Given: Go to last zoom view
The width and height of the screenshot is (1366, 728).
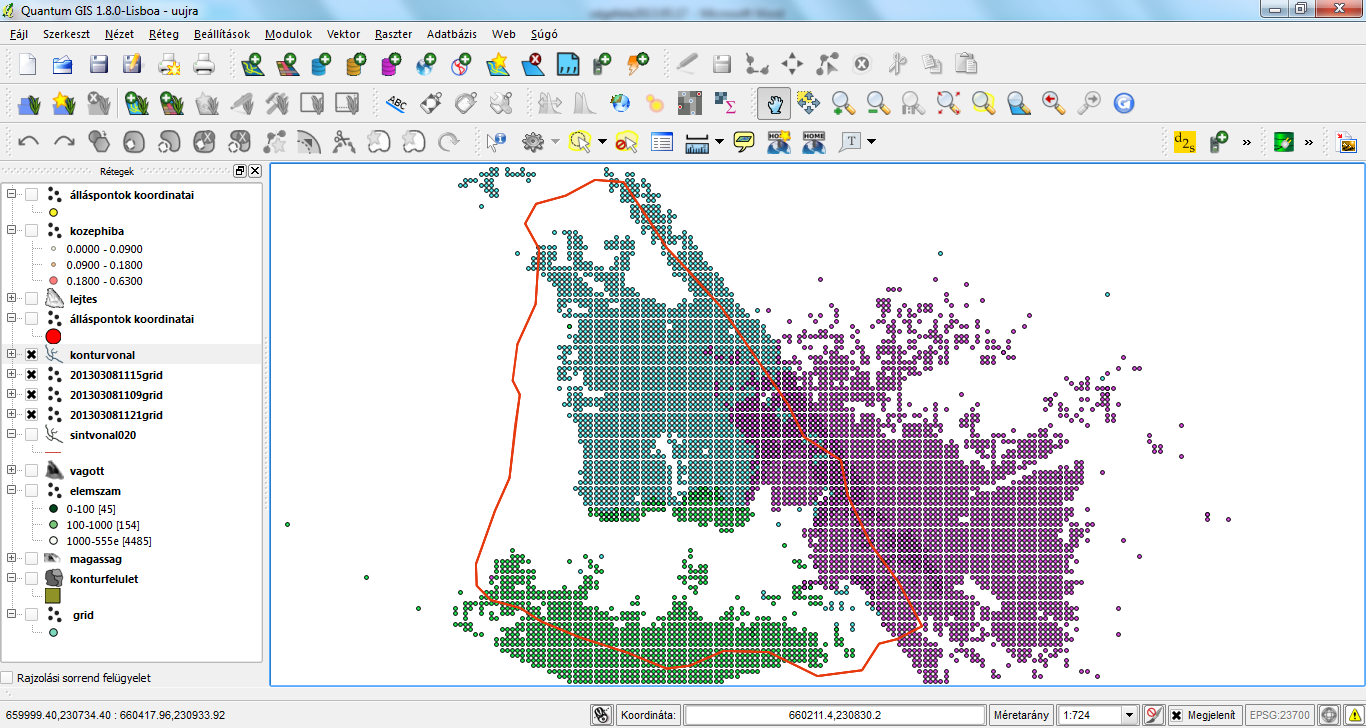Looking at the screenshot, I should point(1054,102).
